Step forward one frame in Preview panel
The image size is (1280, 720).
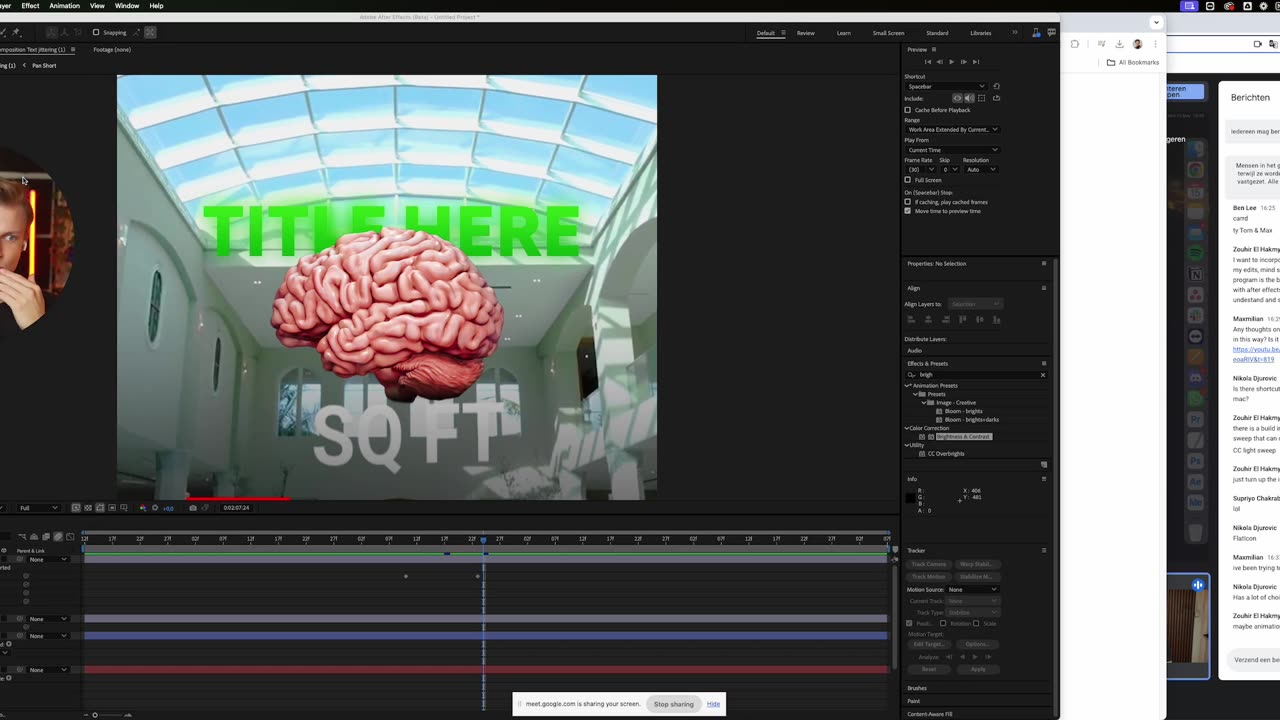tap(963, 62)
